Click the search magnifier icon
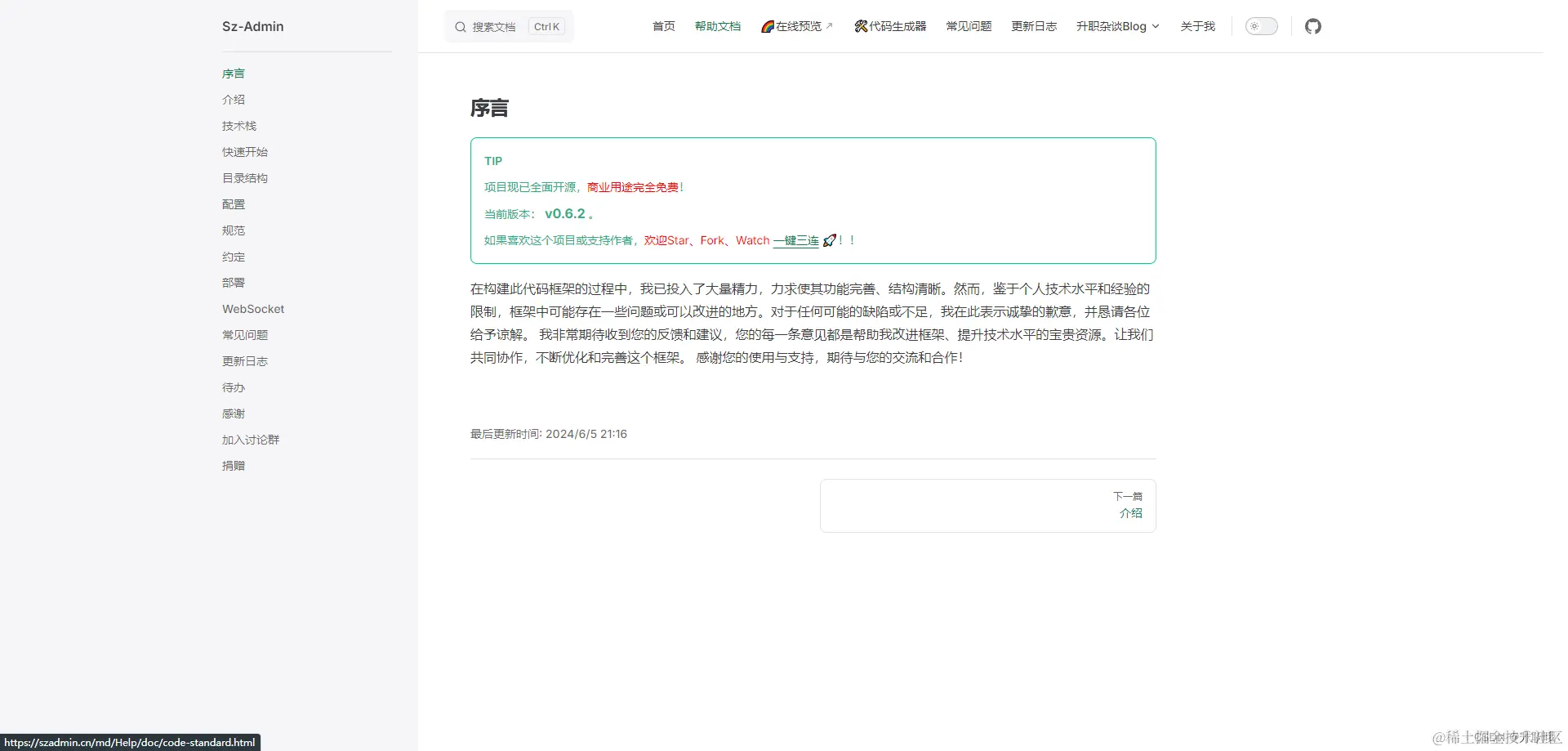The width and height of the screenshot is (1568, 751). 461,26
